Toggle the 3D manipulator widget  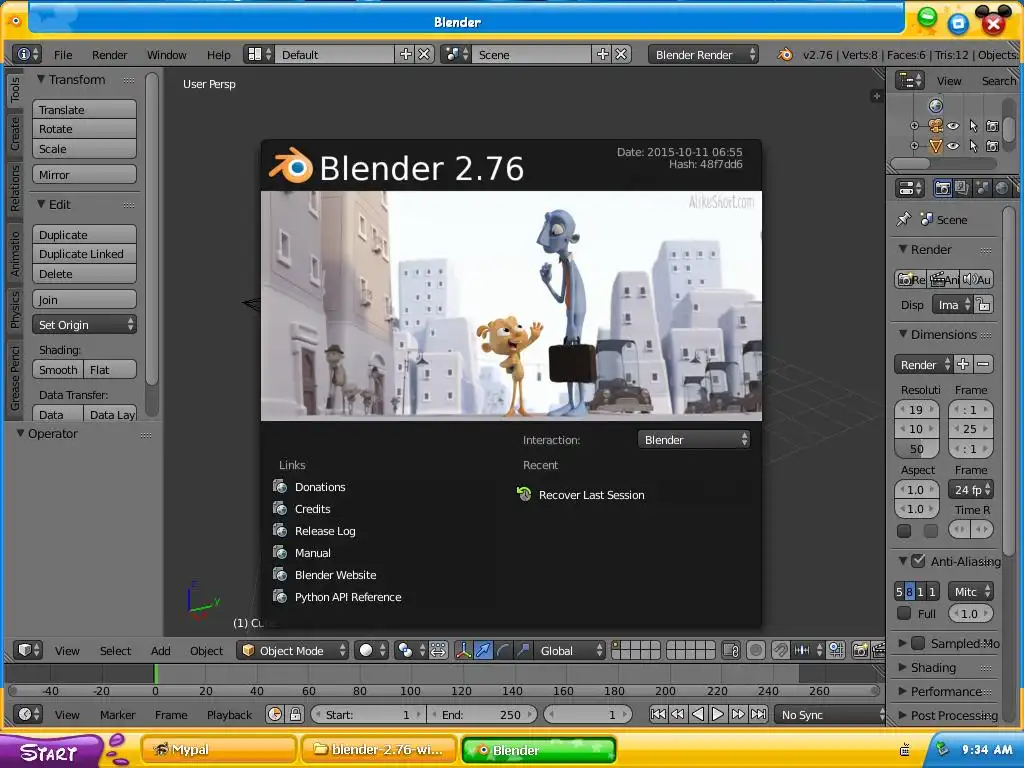(x=463, y=650)
